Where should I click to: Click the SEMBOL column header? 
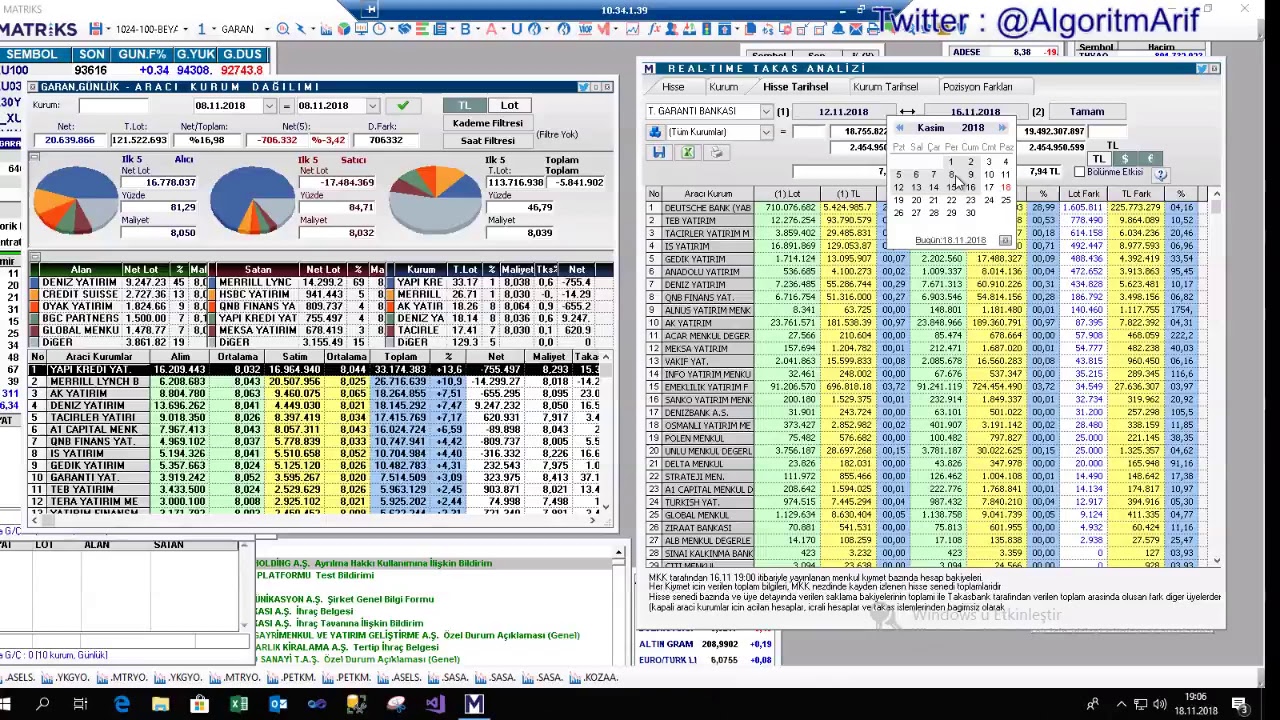32,54
